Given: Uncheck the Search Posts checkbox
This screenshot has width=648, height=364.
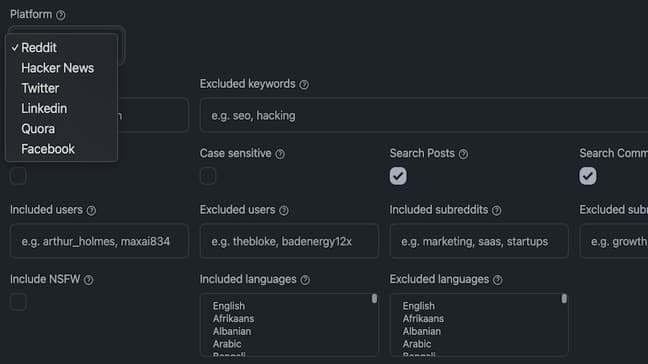Looking at the screenshot, I should click(x=398, y=176).
